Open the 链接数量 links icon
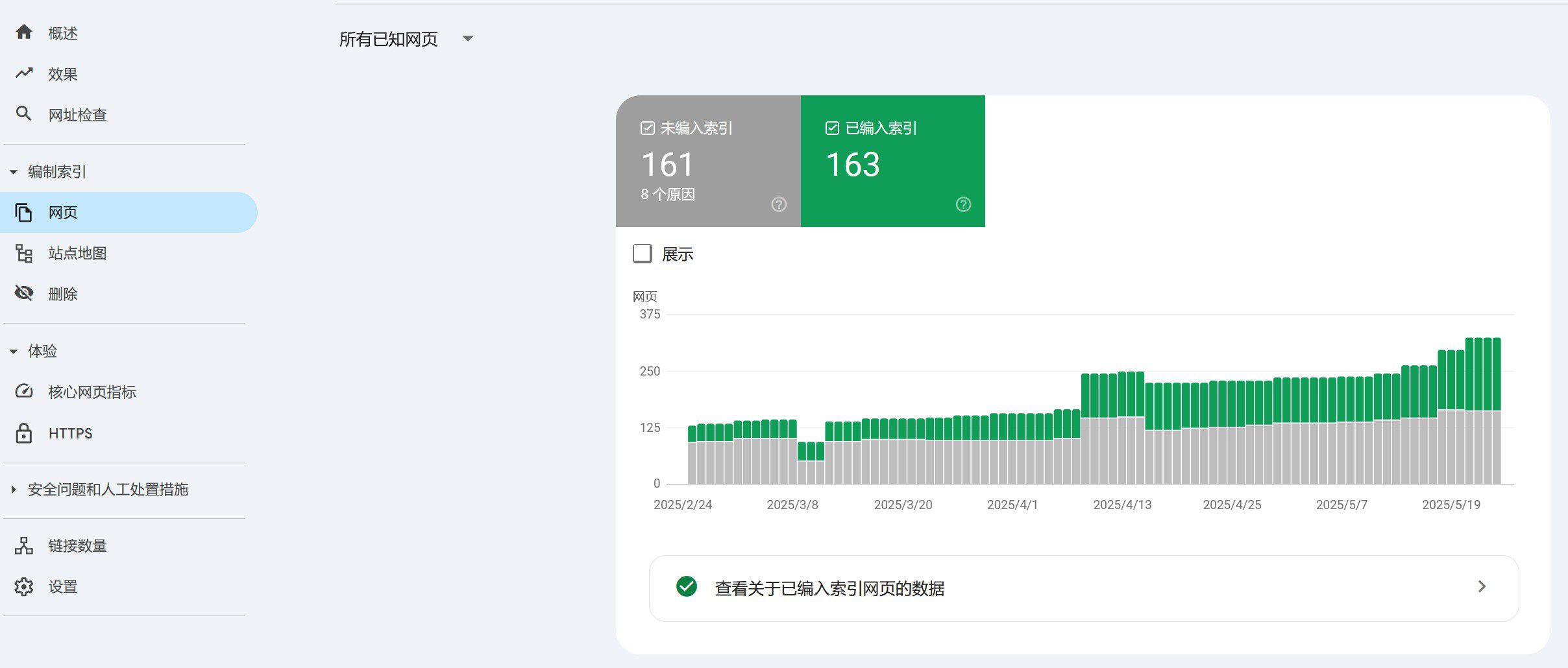This screenshot has width=1568, height=668. pyautogui.click(x=24, y=545)
